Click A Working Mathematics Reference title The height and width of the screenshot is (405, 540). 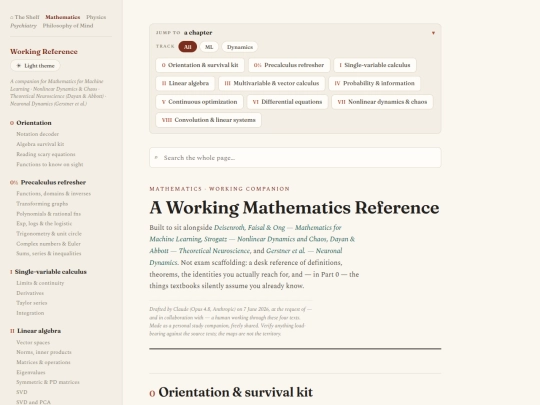coord(294,208)
